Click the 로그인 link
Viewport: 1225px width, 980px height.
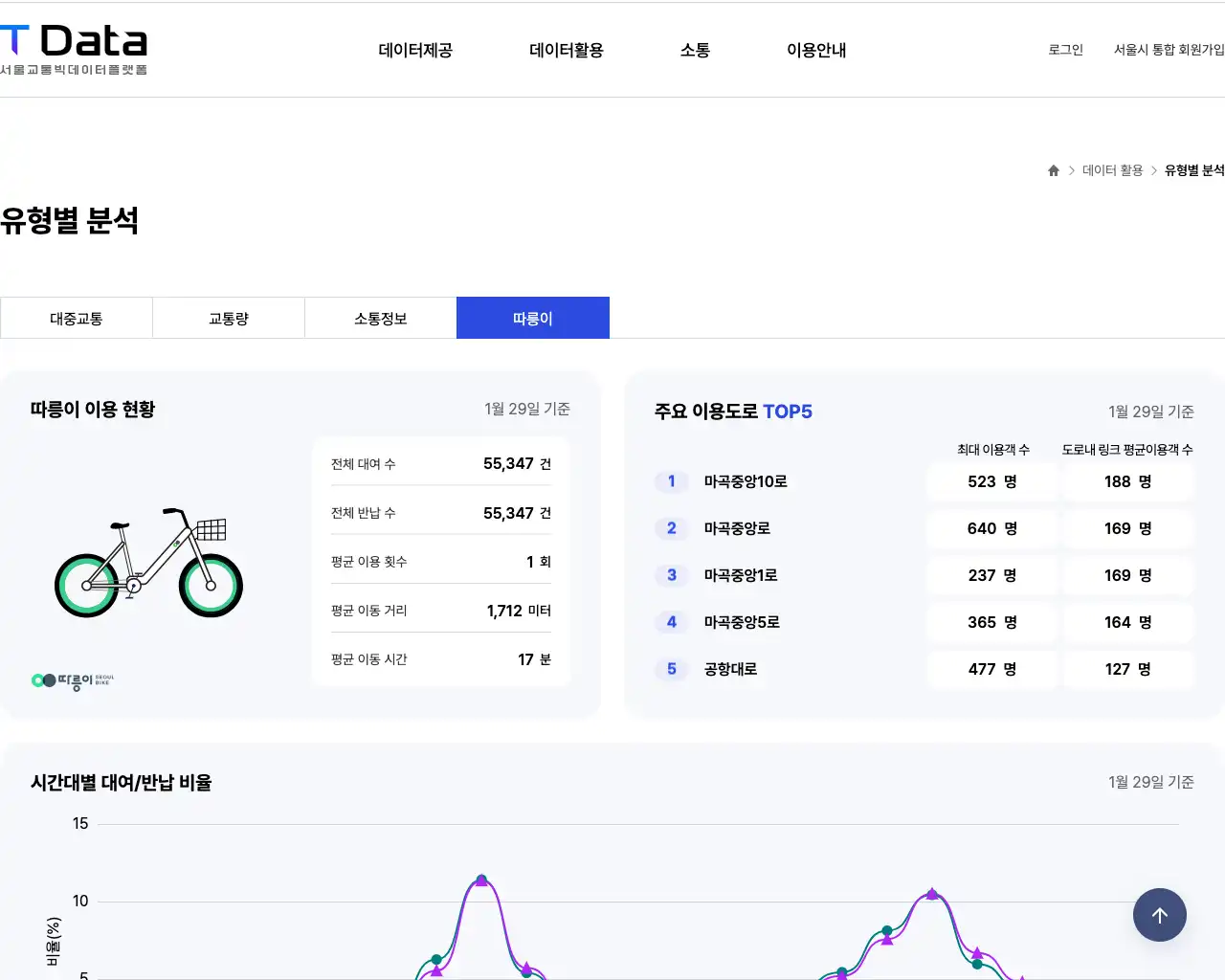click(1064, 51)
